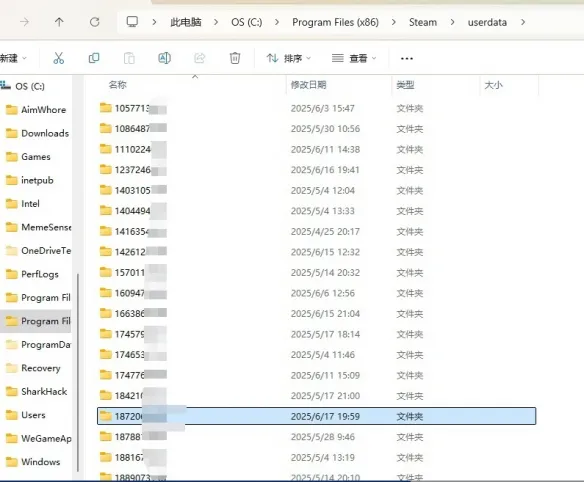Sort by 类型 column header

pyautogui.click(x=405, y=85)
